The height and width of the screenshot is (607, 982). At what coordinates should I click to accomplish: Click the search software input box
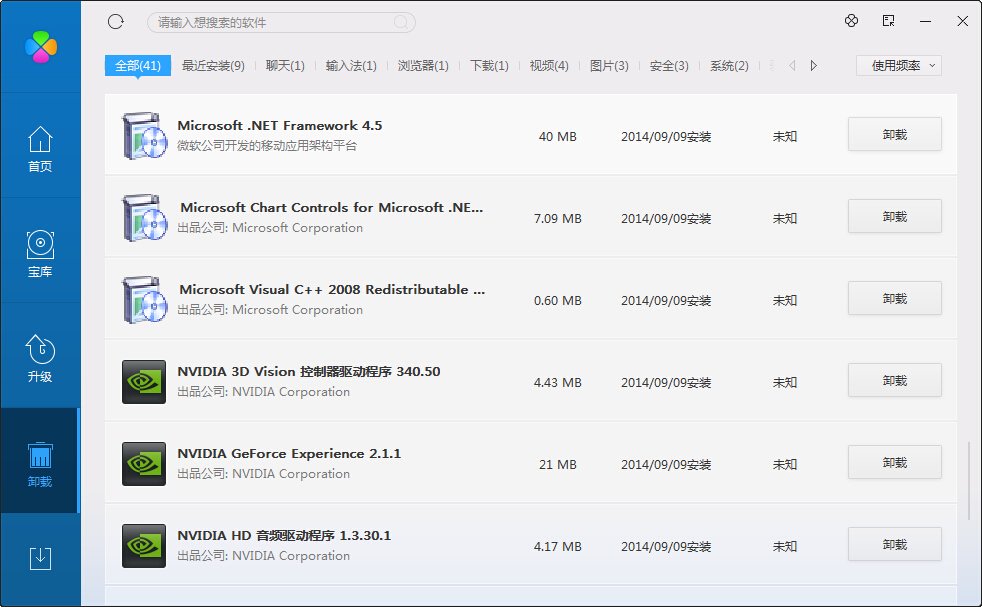click(280, 21)
